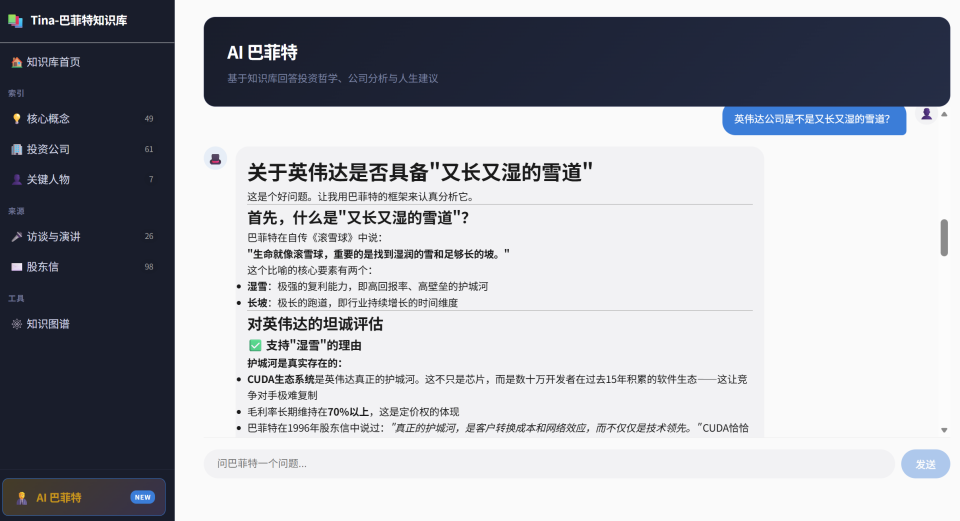Screen dimensions: 960x521
Task: Click the atom icon beside 知识图谱
Action: 17,324
